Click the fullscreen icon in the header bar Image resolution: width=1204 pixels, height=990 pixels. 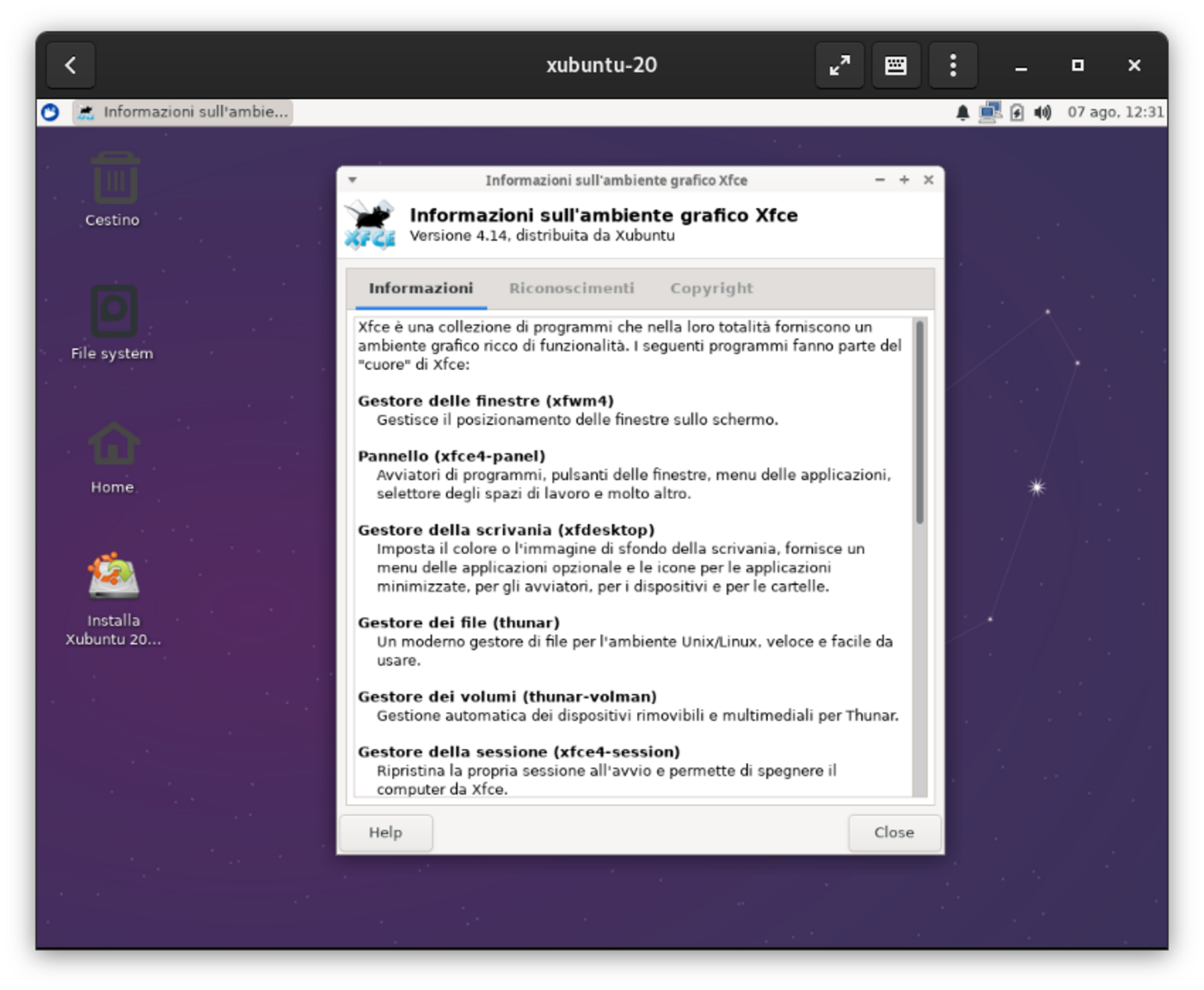pyautogui.click(x=839, y=65)
